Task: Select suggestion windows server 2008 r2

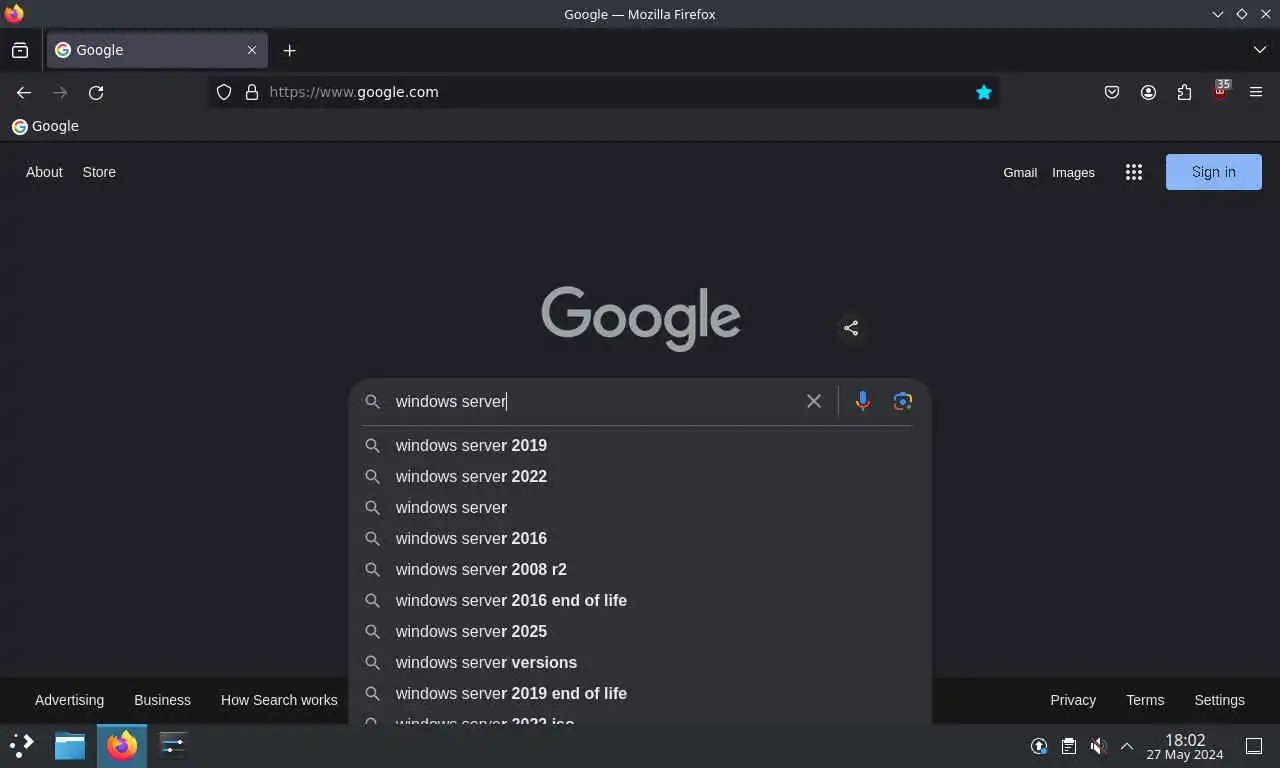Action: [640, 569]
